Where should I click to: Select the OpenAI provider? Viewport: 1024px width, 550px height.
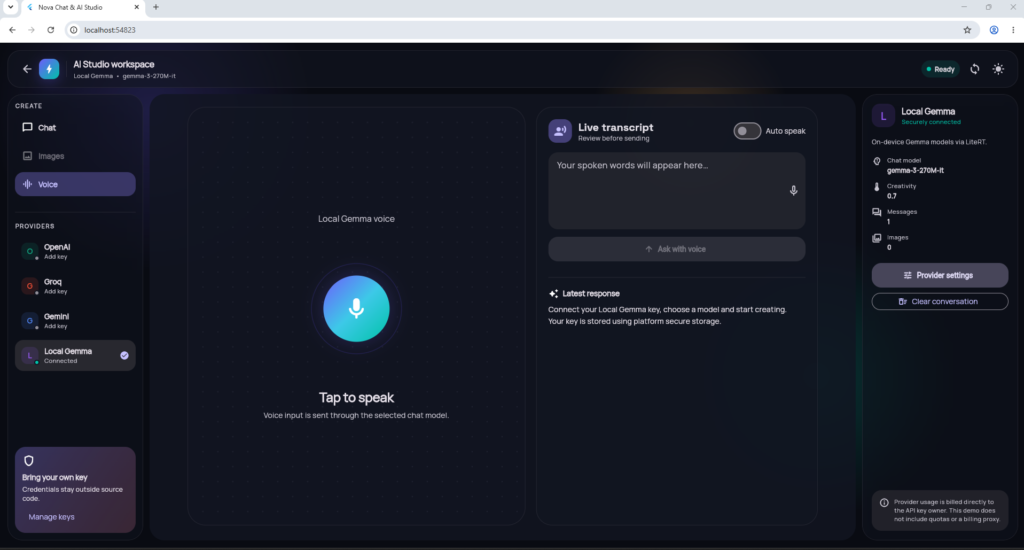[x=75, y=251]
